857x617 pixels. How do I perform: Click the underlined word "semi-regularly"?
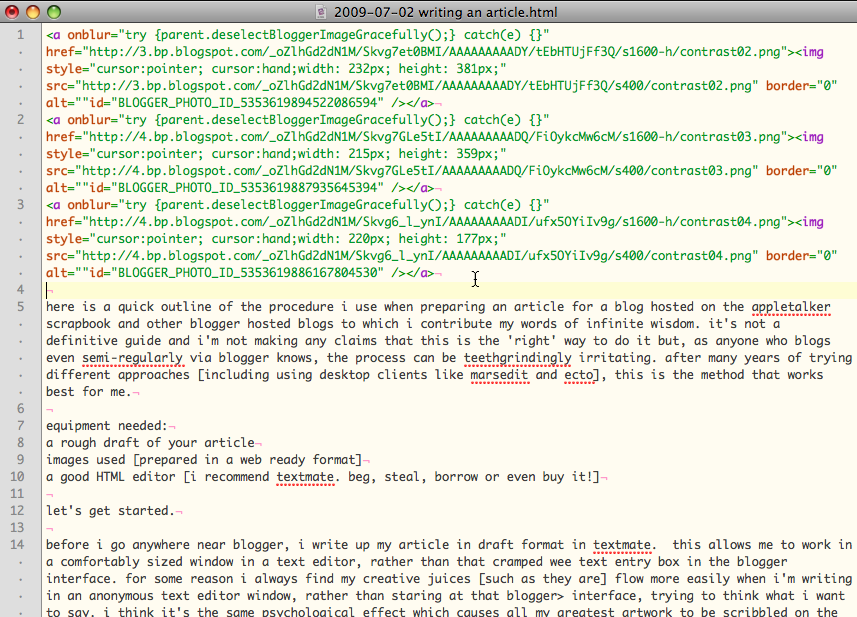click(133, 358)
